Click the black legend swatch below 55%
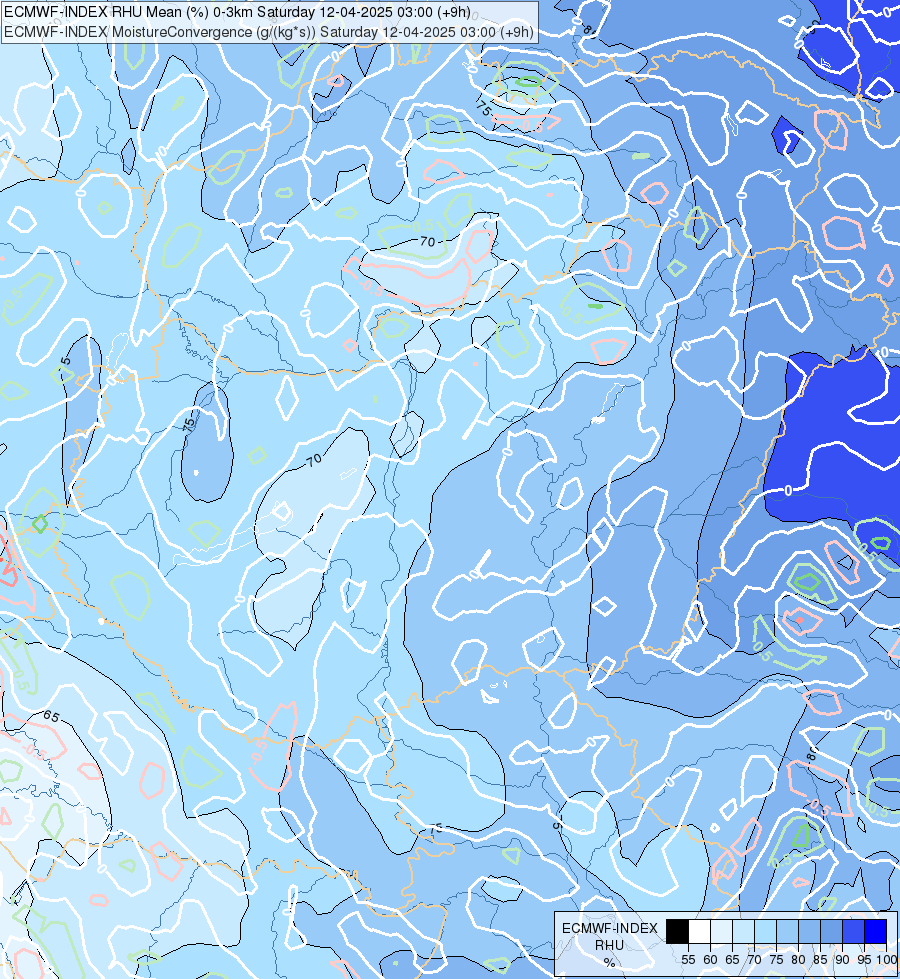The image size is (900, 979). [678, 931]
